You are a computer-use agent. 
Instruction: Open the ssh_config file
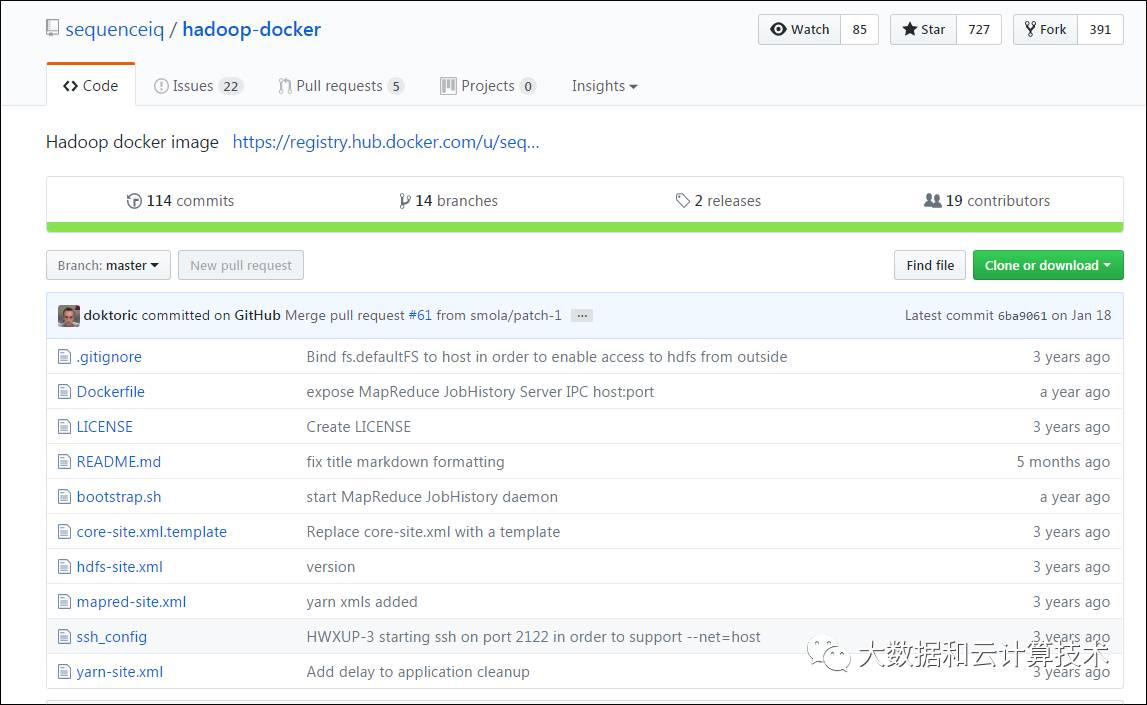click(111, 638)
